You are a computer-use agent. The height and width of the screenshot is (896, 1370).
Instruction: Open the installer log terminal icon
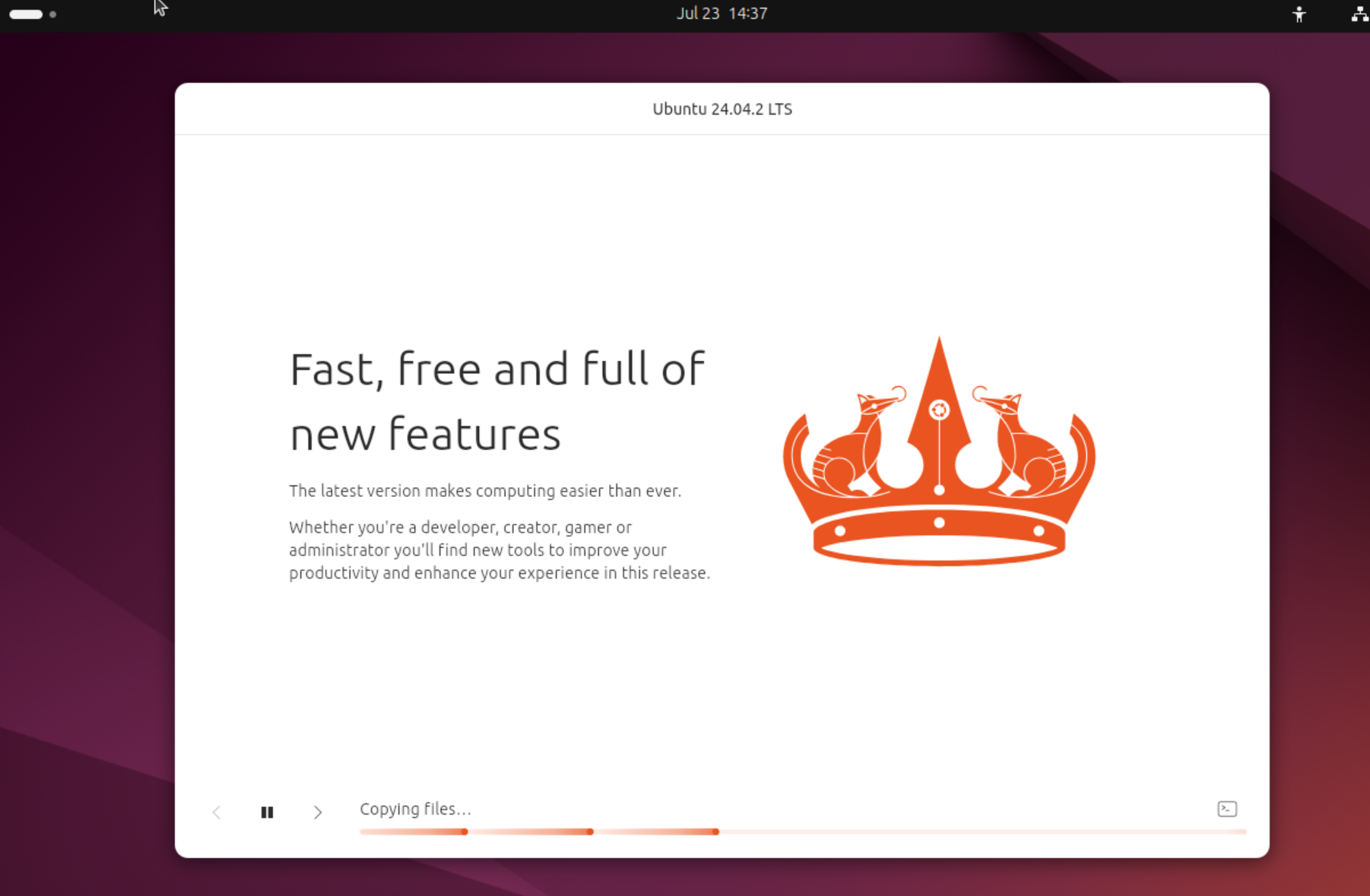pos(1226,809)
